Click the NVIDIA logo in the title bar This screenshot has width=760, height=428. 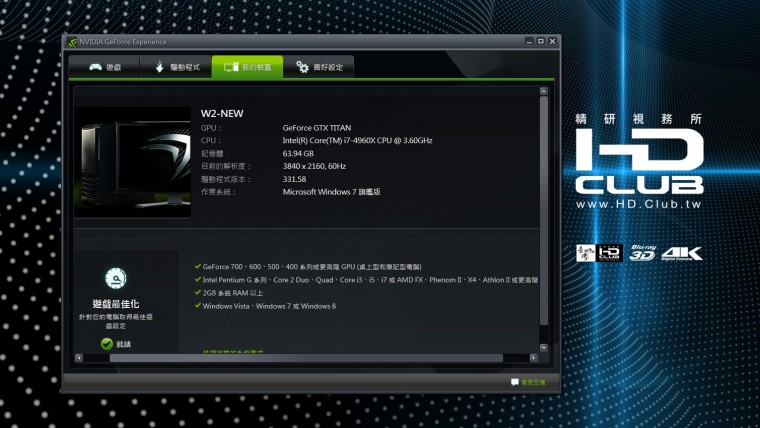tap(72, 42)
